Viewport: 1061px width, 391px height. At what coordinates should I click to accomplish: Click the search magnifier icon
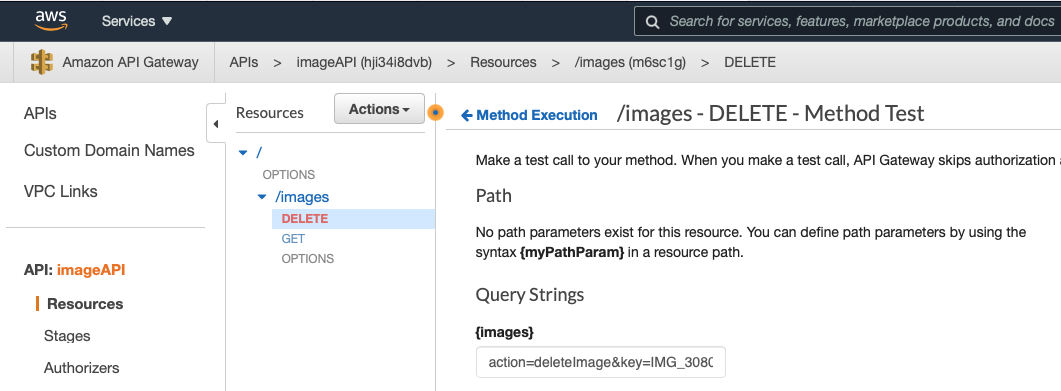click(x=652, y=22)
